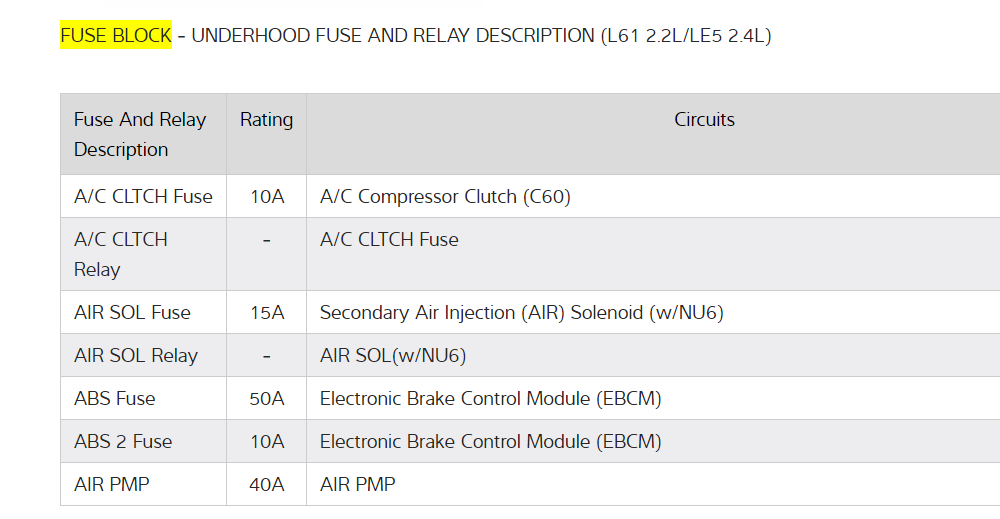Select the AIR SOL Relay cell
The width and height of the screenshot is (1000, 519).
[136, 356]
